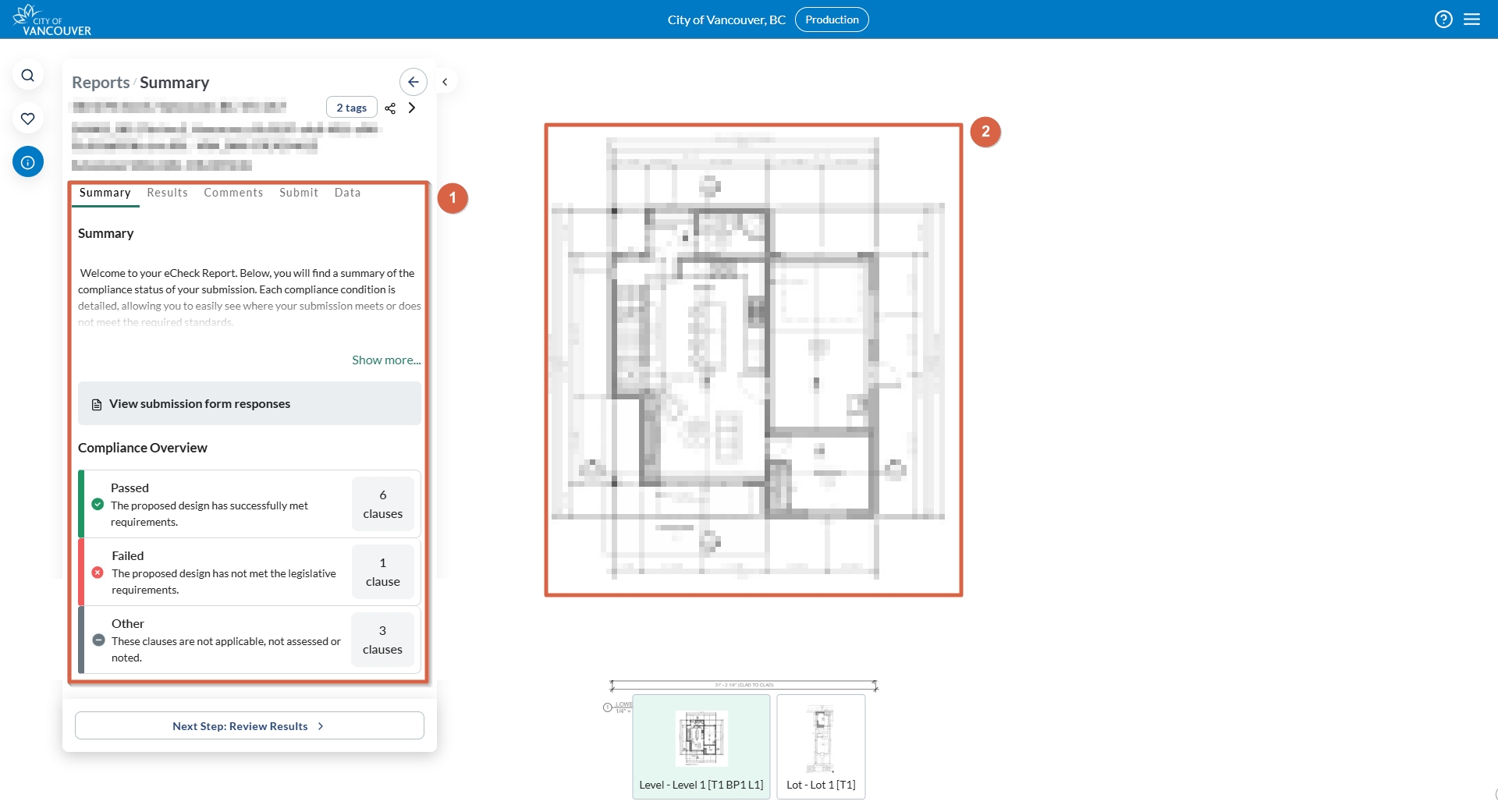Select the Level 1 [T1 BP1 L1] thumbnail
1498x812 pixels.
coord(701,746)
